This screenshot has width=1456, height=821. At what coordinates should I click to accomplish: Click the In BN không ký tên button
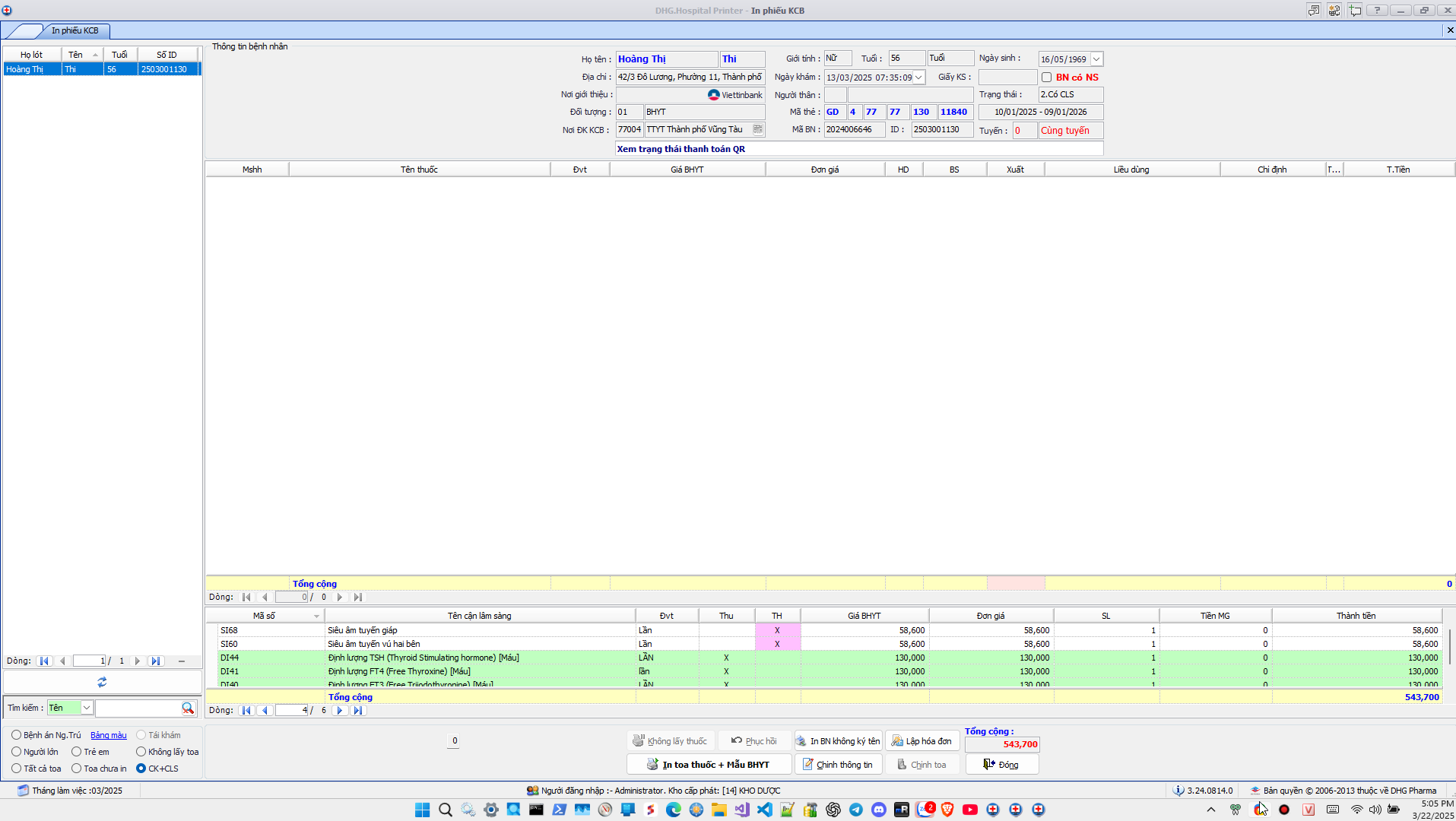838,741
